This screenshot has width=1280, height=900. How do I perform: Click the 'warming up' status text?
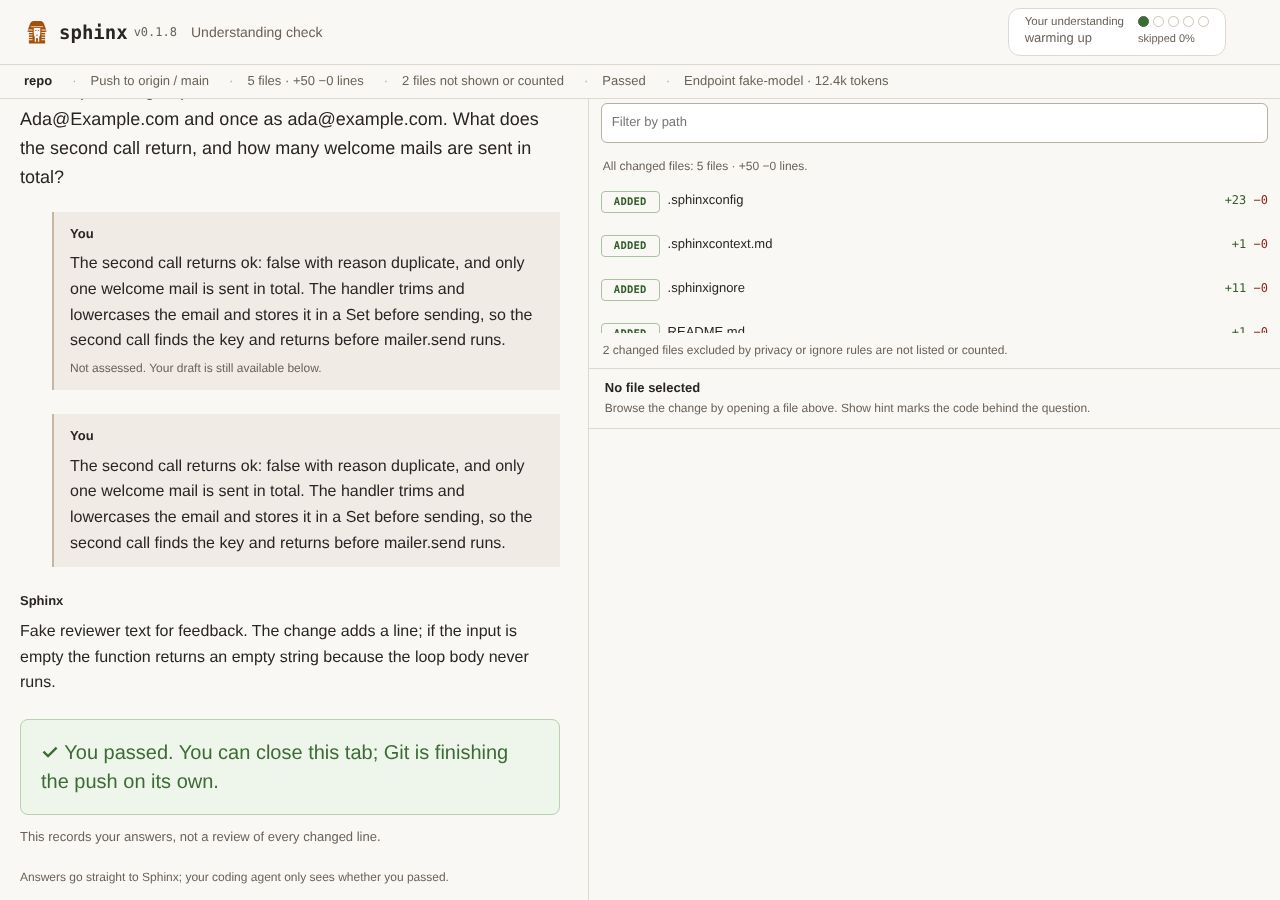pos(1058,38)
